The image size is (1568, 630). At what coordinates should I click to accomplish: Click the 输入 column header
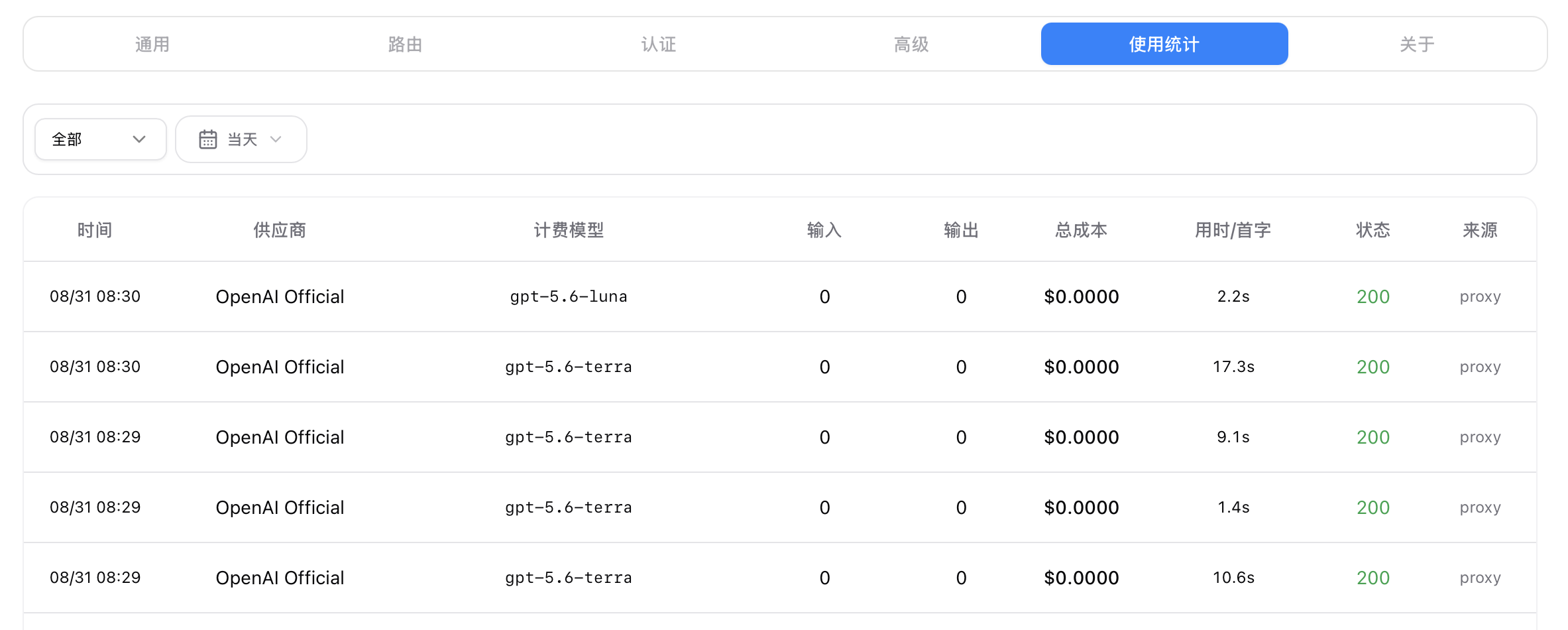[824, 230]
